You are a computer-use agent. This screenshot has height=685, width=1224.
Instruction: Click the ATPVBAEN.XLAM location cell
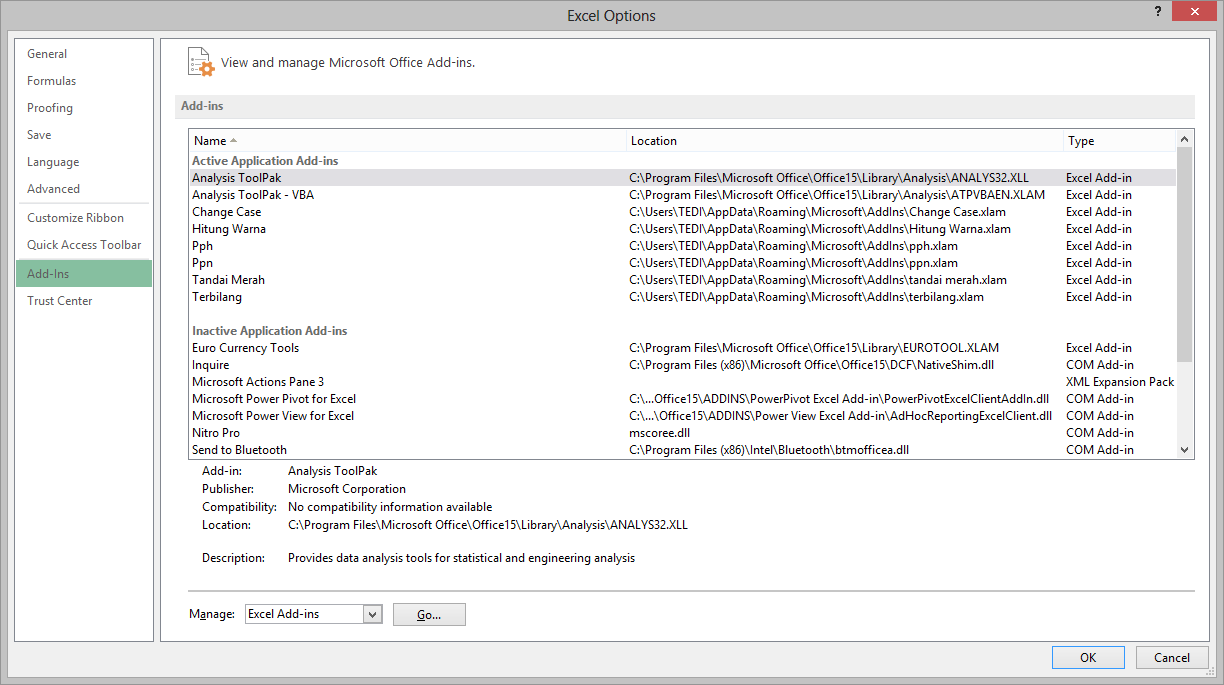[x=837, y=195]
